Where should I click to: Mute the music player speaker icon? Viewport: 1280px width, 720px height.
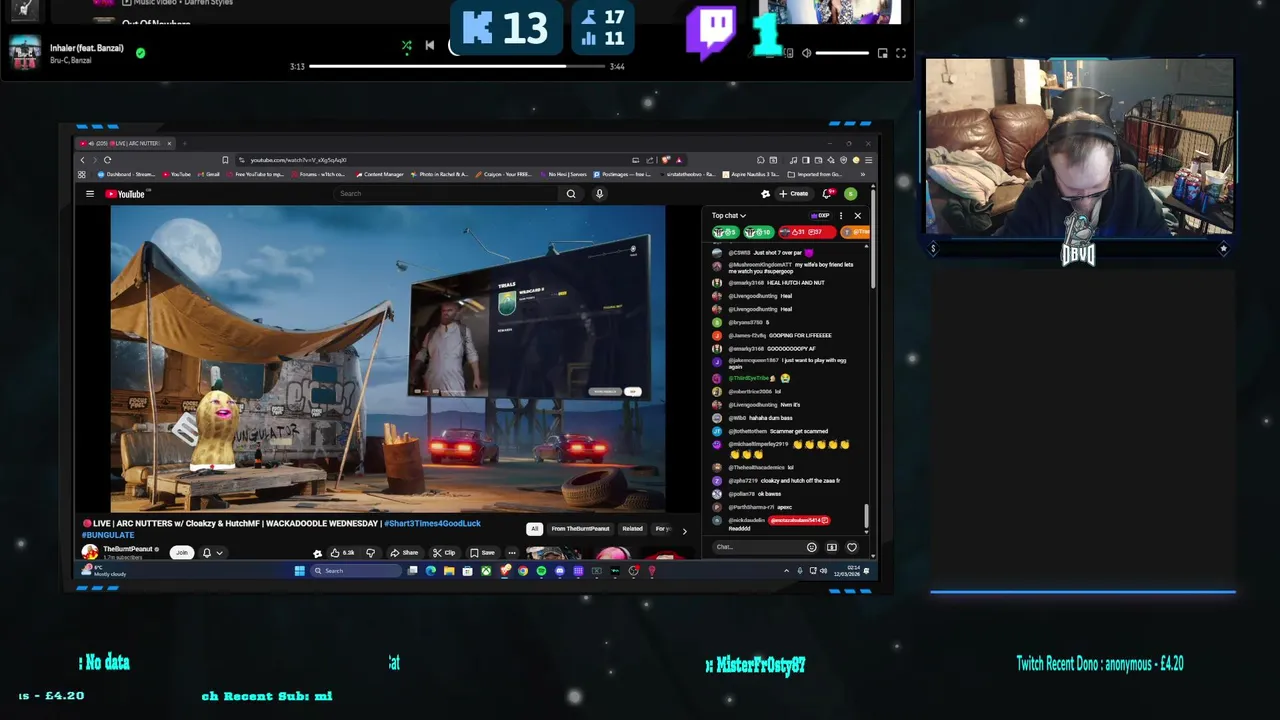tap(806, 53)
